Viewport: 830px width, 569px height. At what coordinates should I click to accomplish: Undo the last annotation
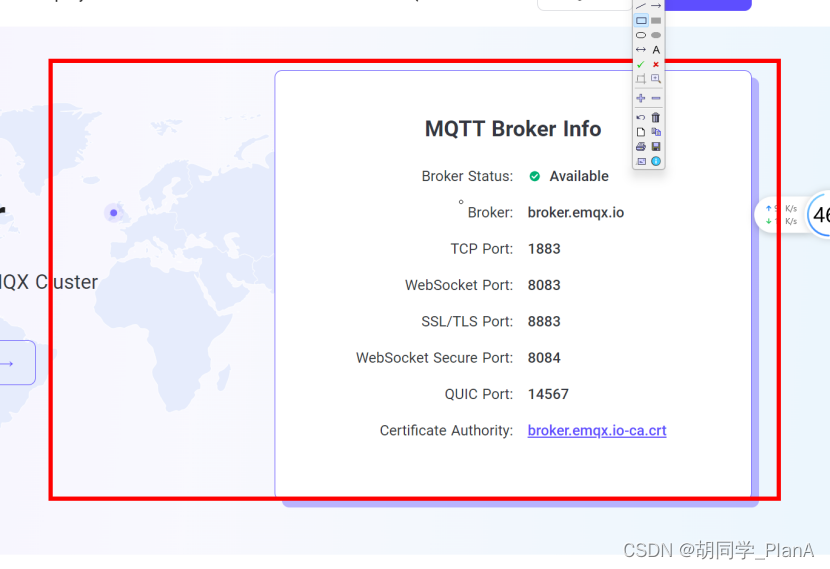point(640,118)
